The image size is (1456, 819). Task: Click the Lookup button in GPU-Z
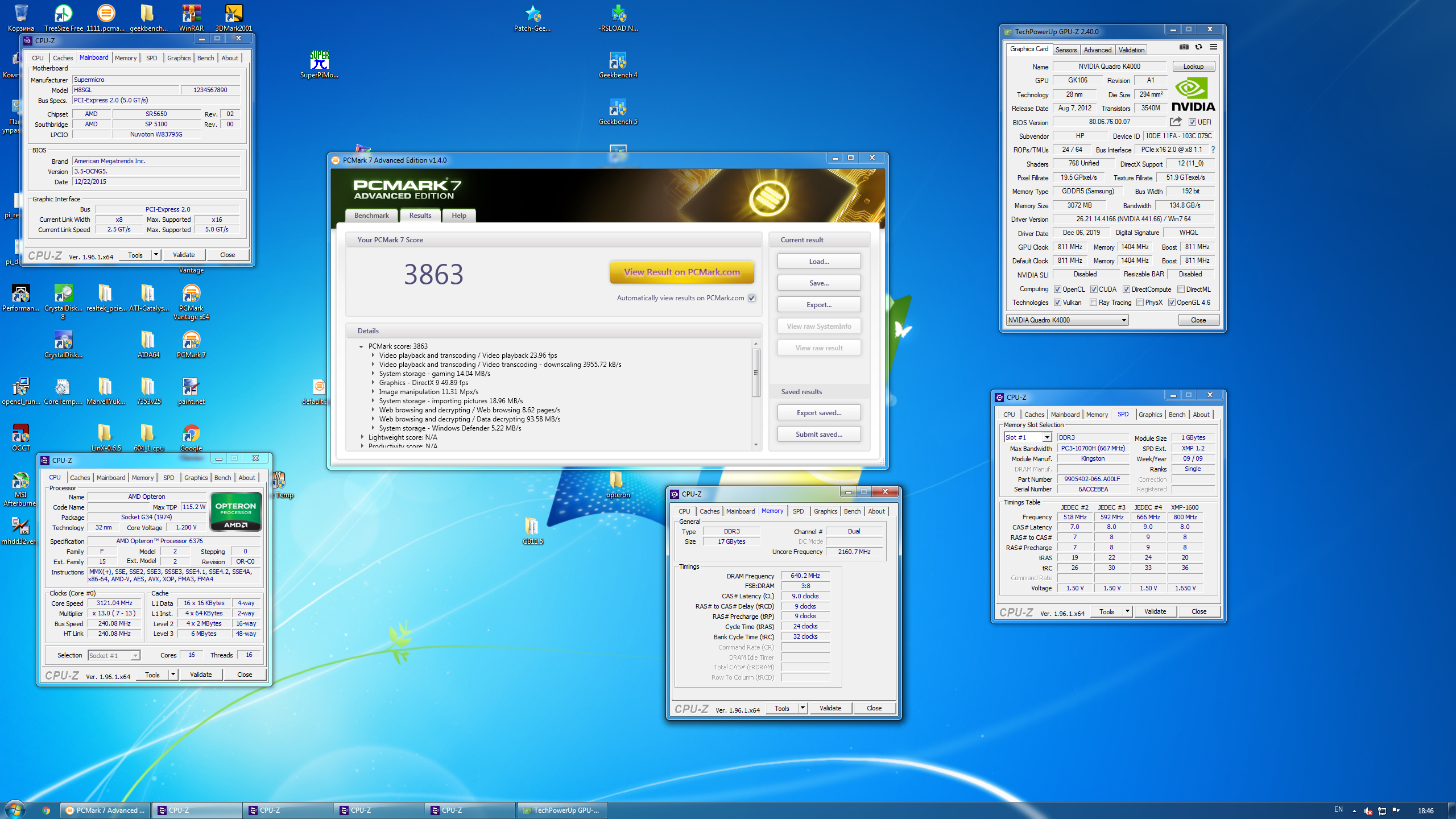(x=1193, y=67)
